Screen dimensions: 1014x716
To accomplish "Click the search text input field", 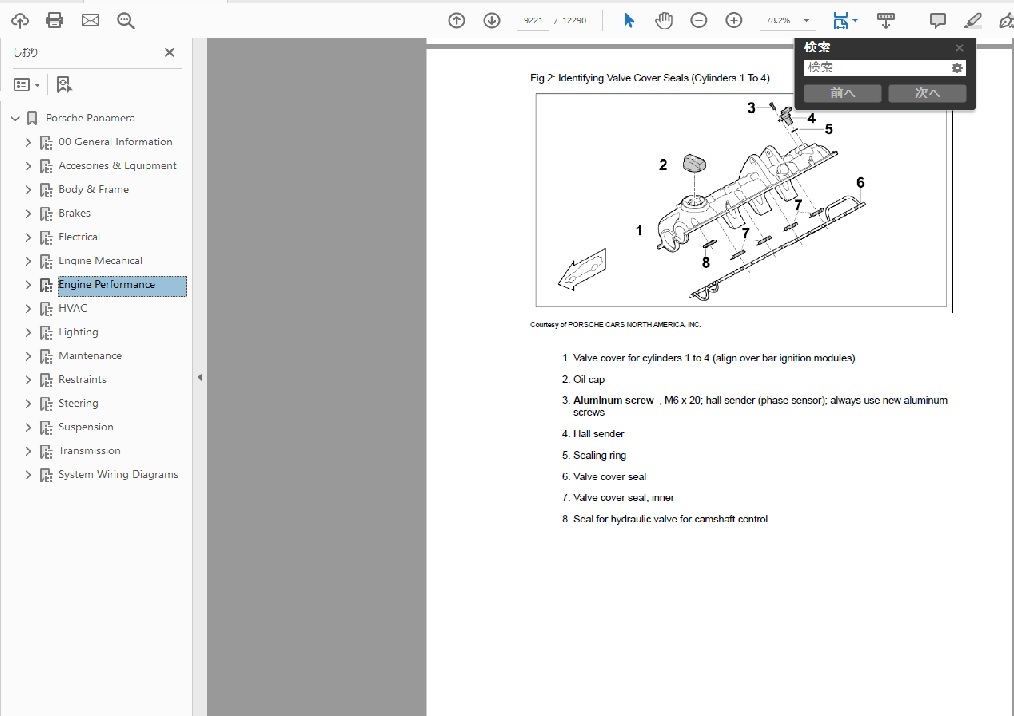I will tap(875, 68).
